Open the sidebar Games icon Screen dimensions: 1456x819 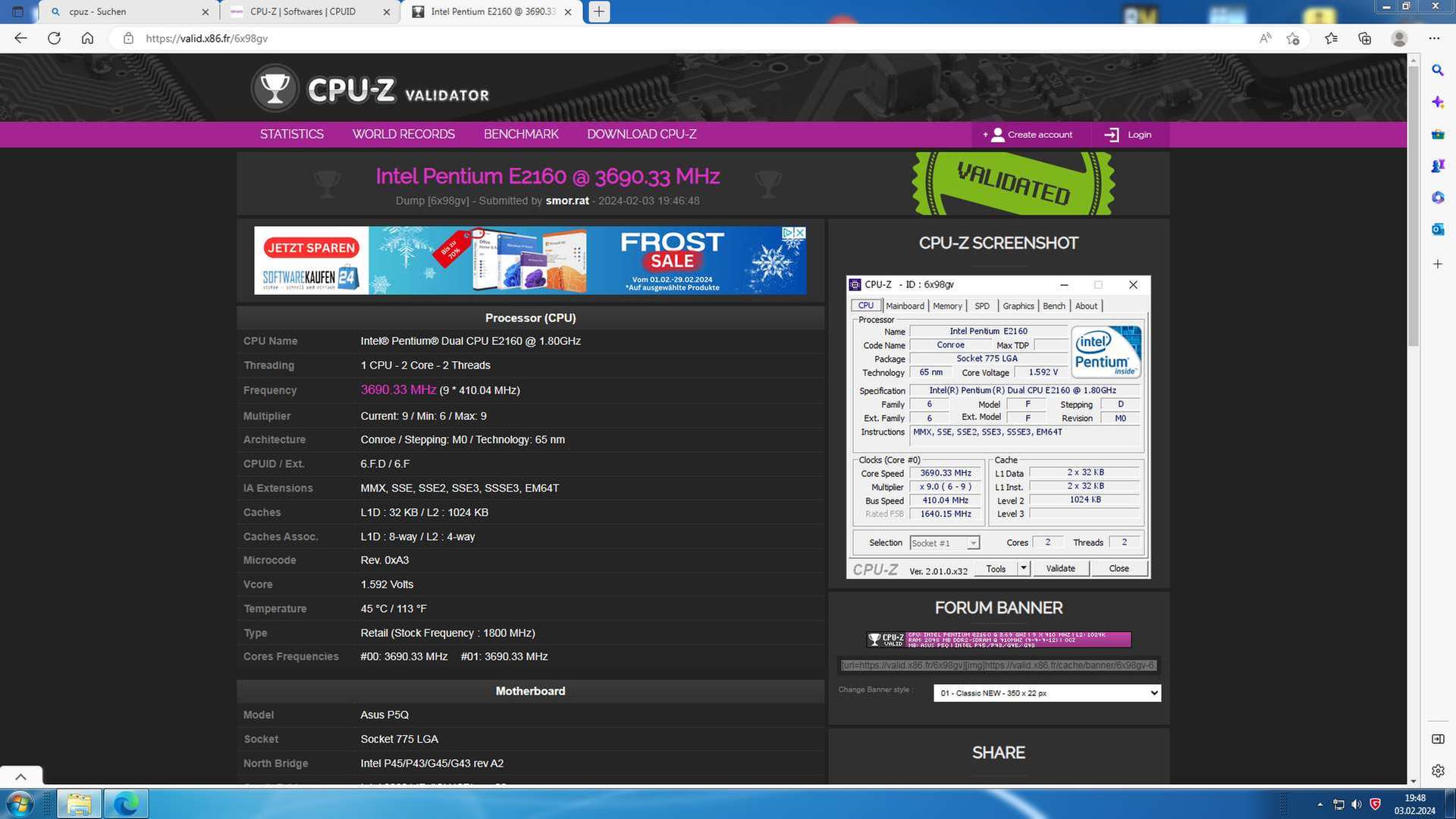click(x=1438, y=165)
